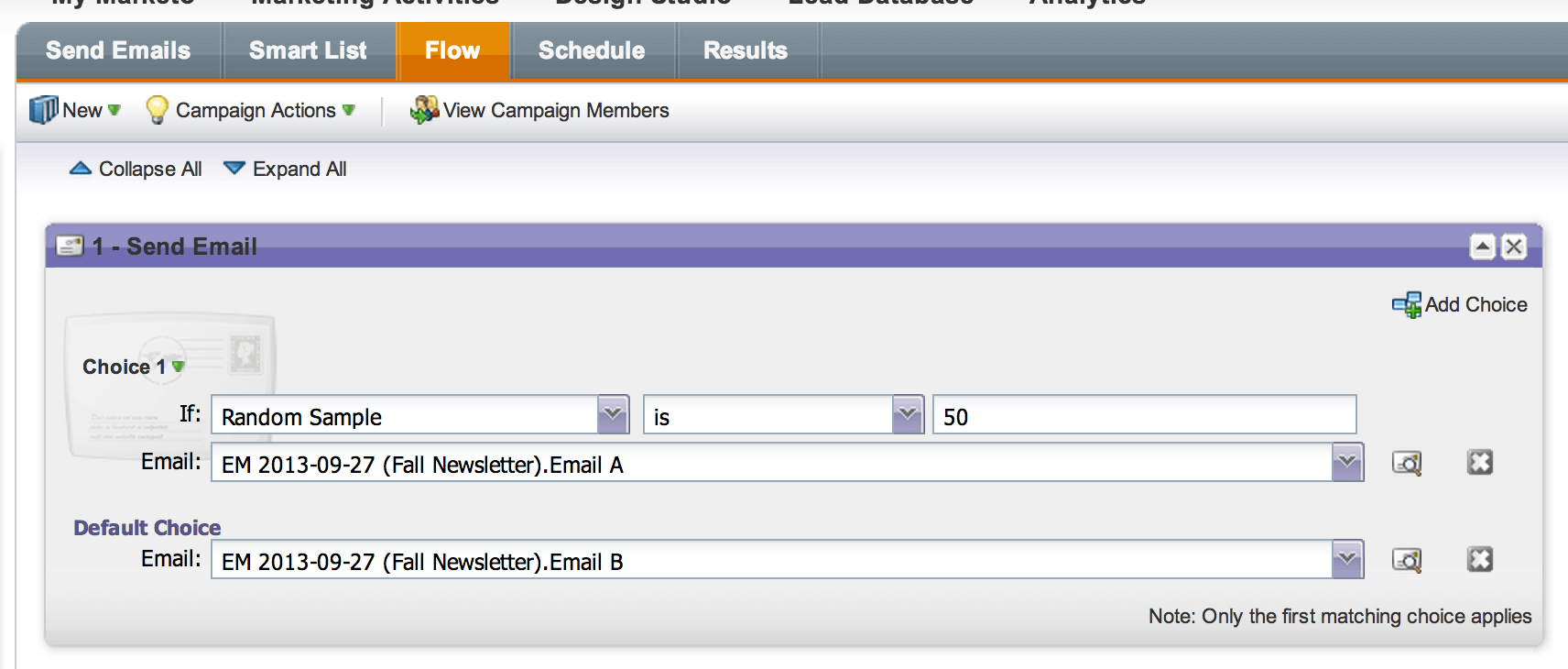Open the Random Sample dropdown
This screenshot has height=669, width=1568.
[x=613, y=415]
